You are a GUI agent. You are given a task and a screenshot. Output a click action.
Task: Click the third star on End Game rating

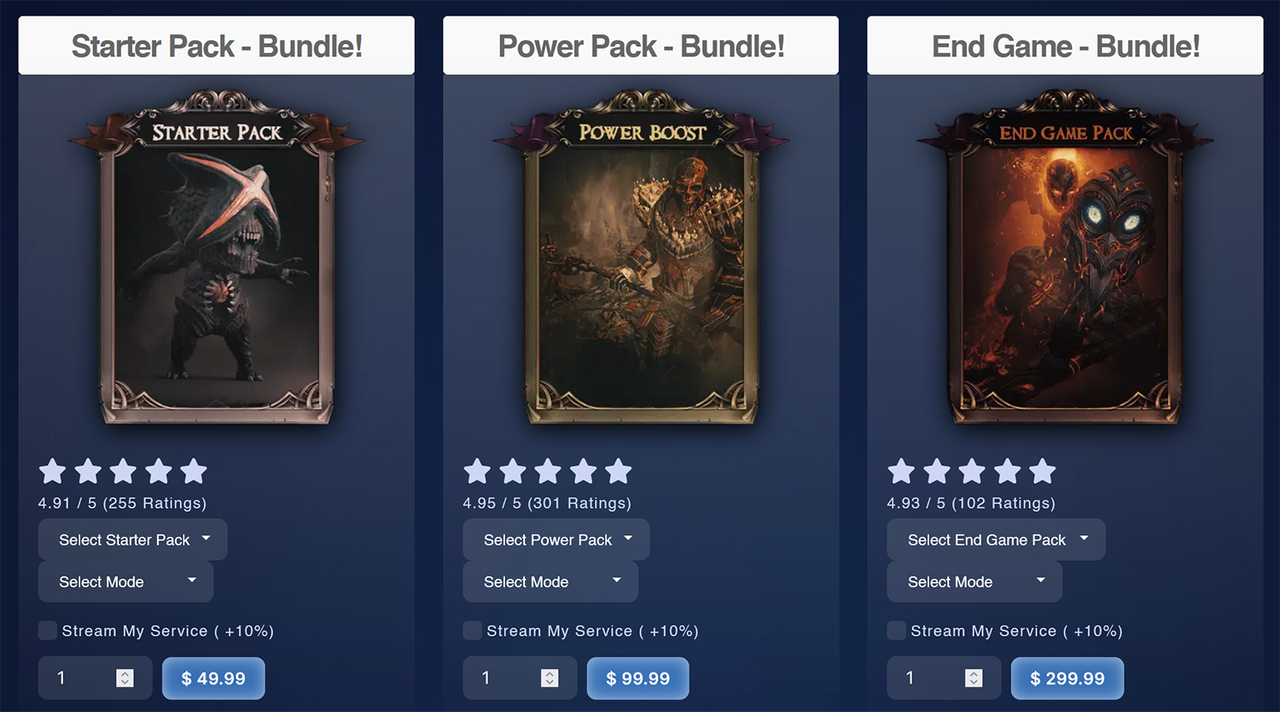coord(972,471)
